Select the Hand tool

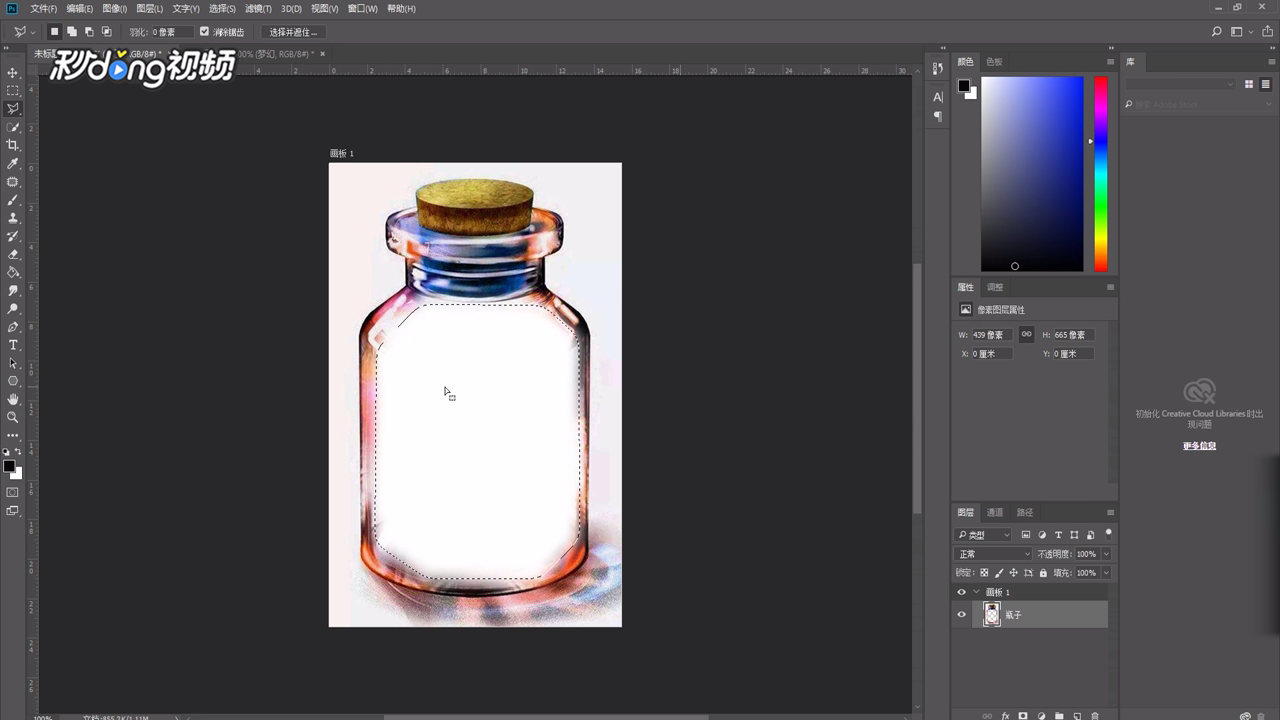(x=13, y=399)
